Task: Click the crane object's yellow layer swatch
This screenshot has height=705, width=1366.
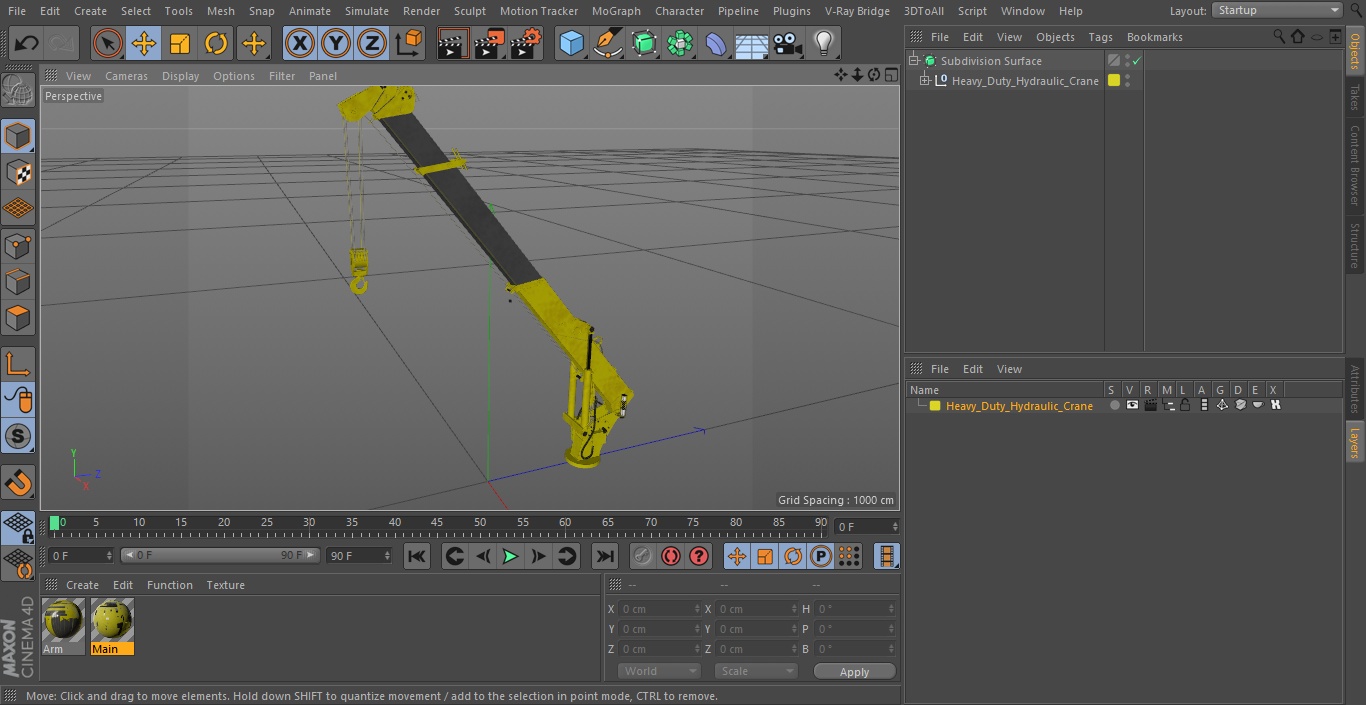Action: 1114,81
